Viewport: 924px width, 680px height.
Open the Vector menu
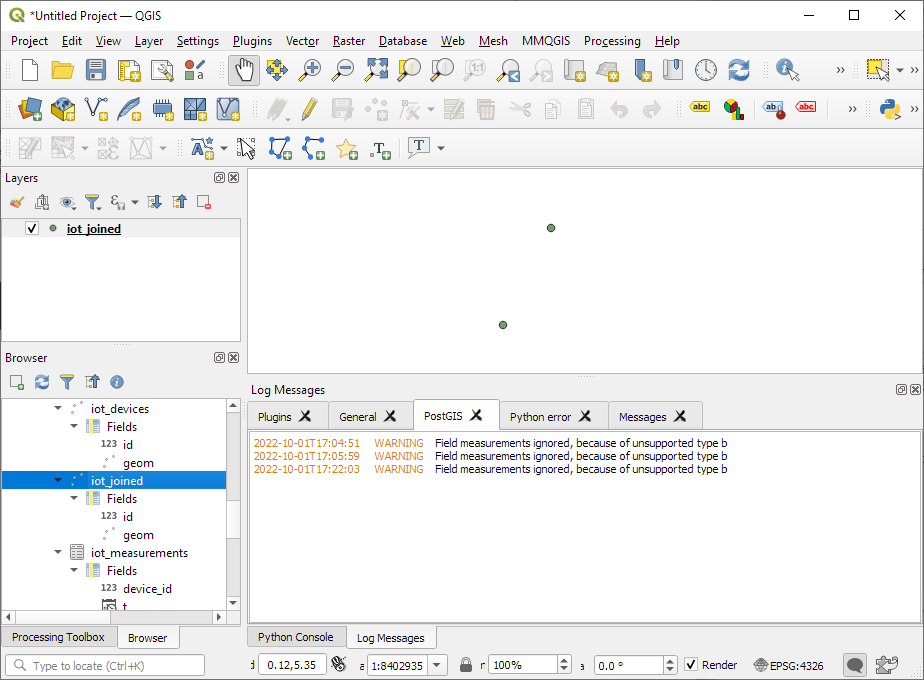pos(302,41)
